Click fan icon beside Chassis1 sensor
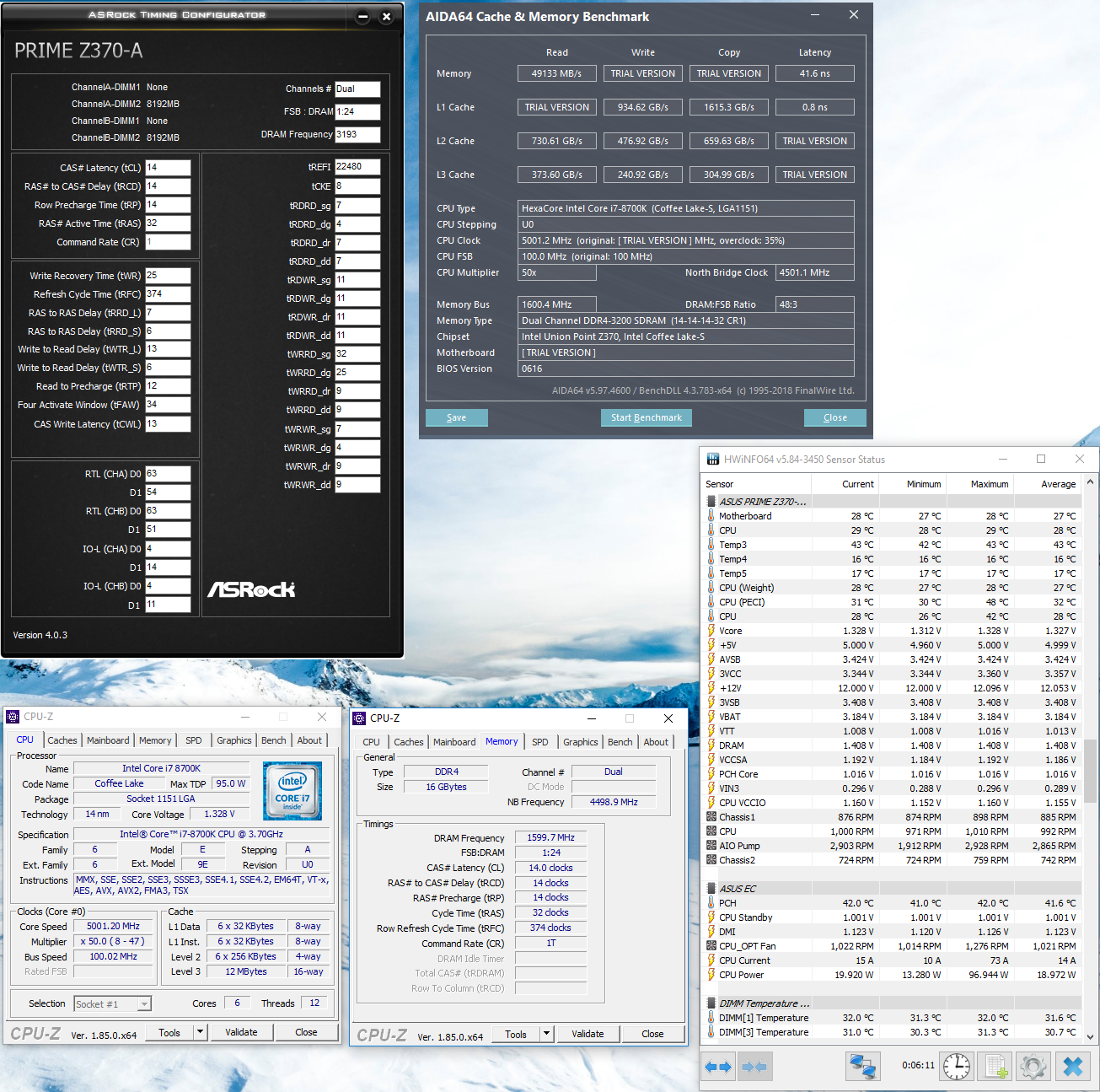The image size is (1100, 1092). pyautogui.click(x=711, y=817)
